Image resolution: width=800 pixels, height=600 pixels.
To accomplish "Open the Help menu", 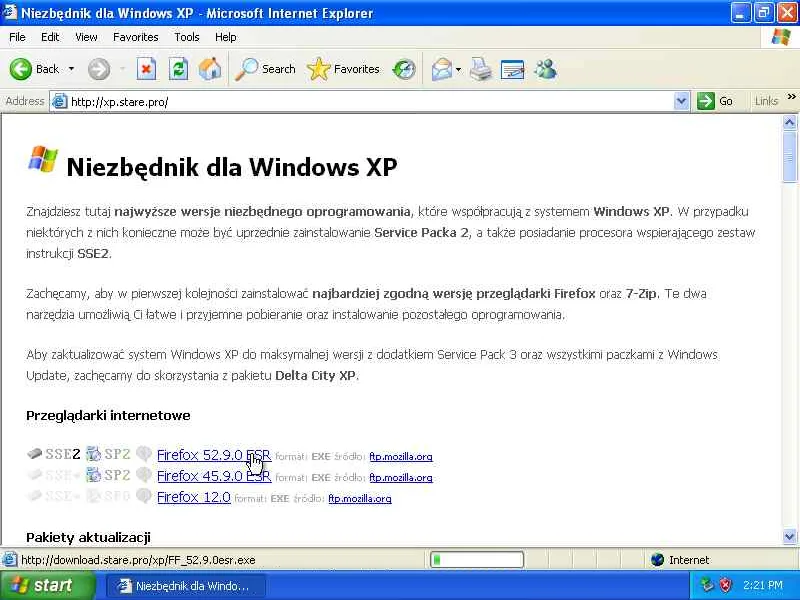I will [x=225, y=37].
